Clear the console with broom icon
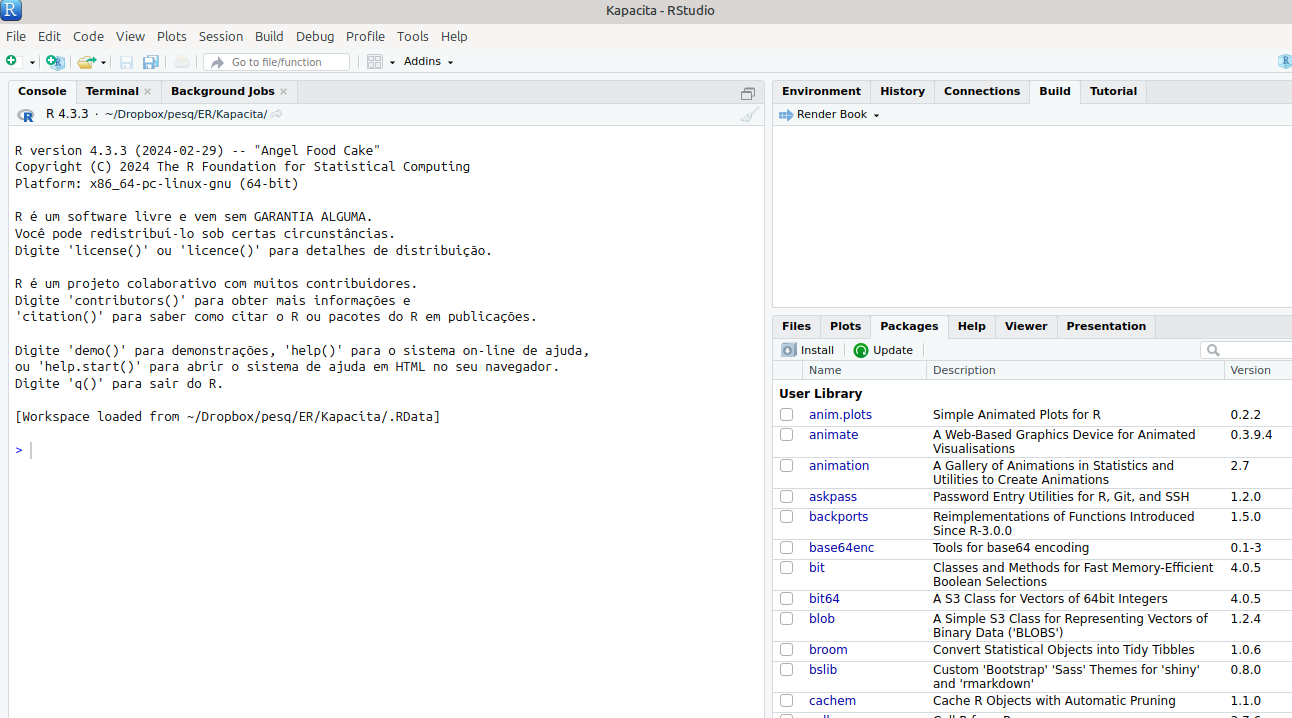 tap(749, 115)
